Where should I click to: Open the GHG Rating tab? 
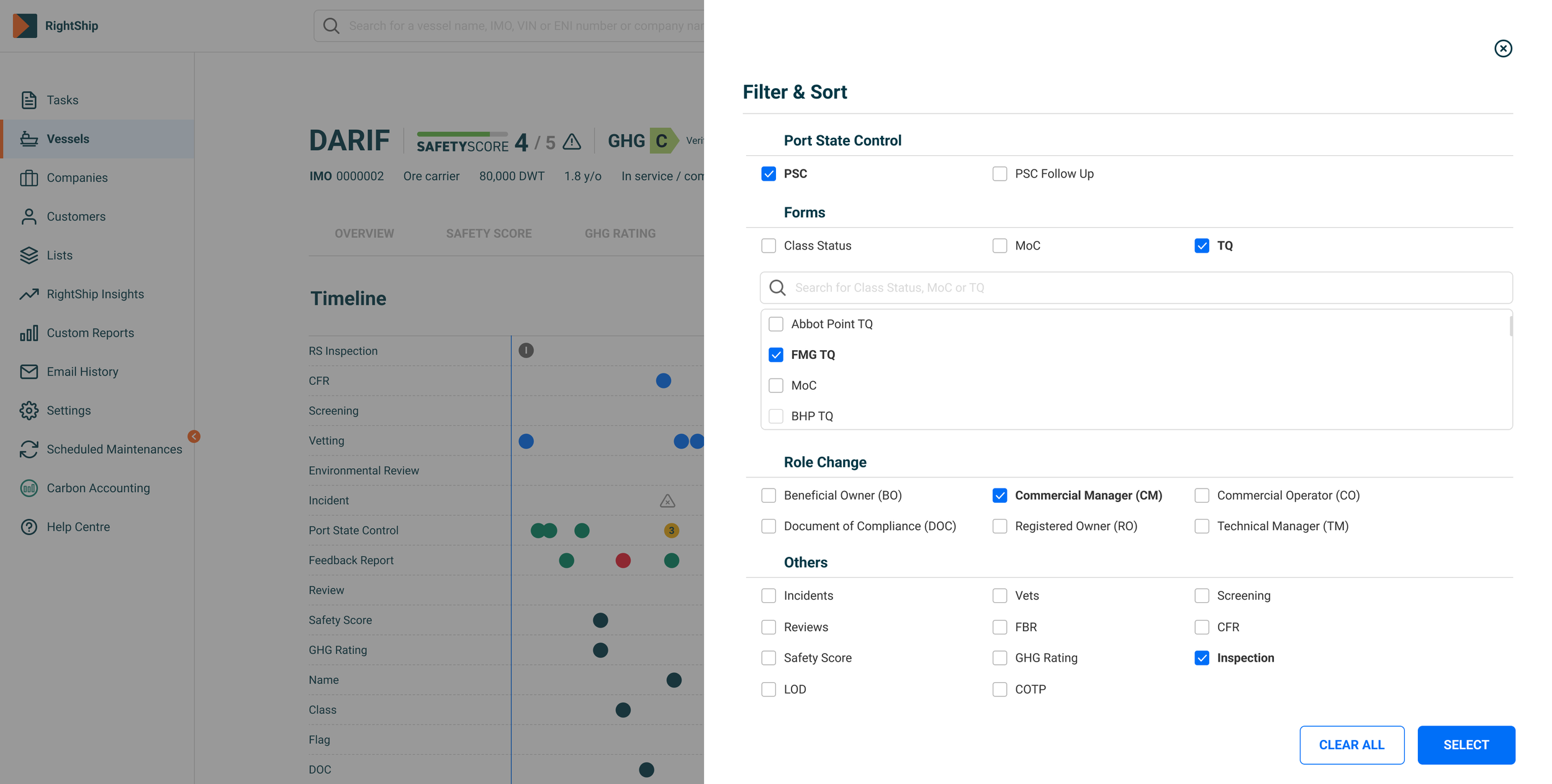[620, 233]
